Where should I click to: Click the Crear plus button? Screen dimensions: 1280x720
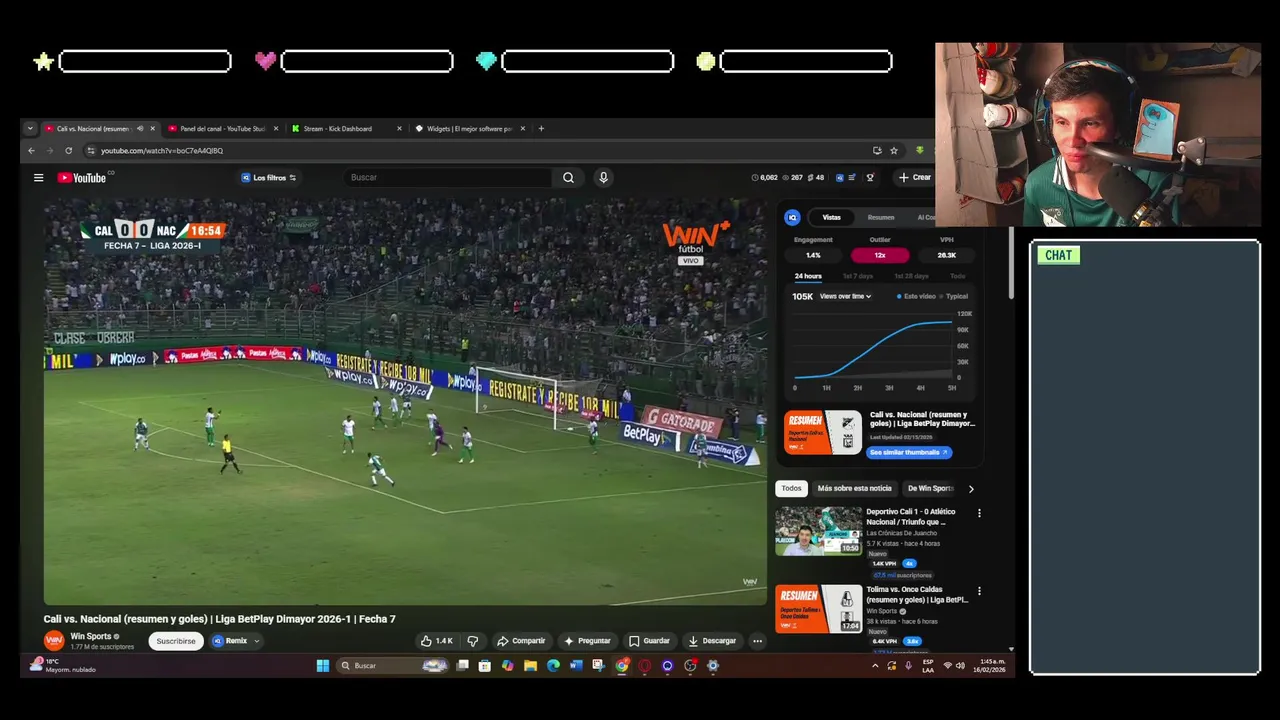tap(914, 178)
